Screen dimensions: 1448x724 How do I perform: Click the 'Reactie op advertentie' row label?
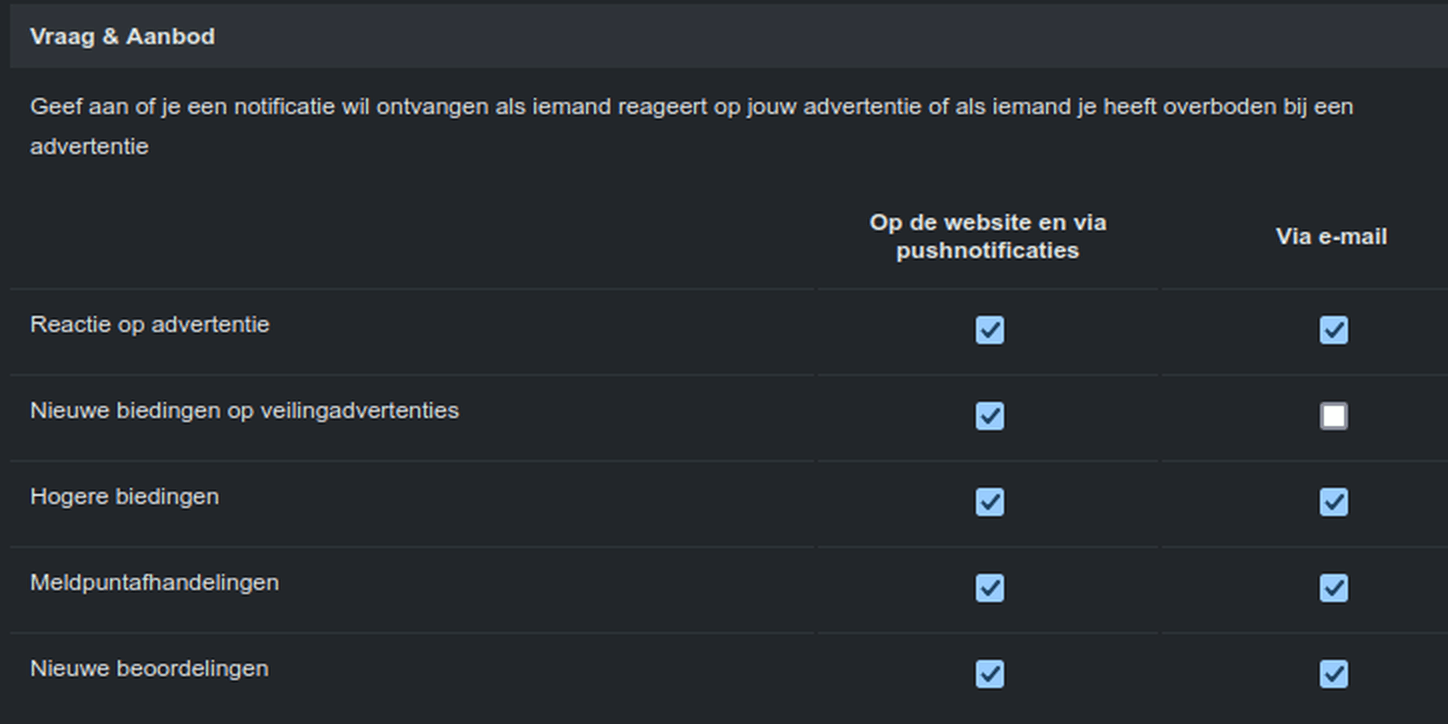tap(150, 325)
